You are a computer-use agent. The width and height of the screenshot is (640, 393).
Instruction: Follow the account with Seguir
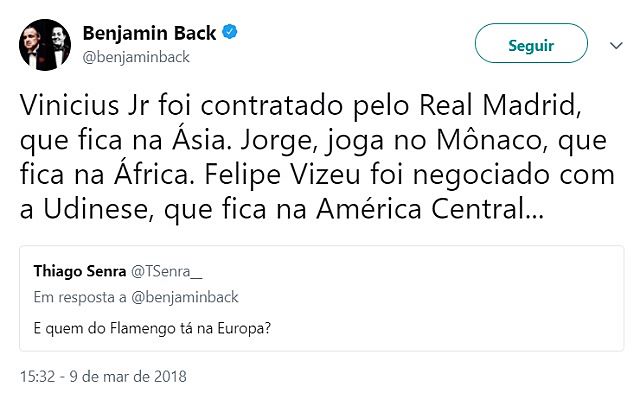tap(531, 43)
